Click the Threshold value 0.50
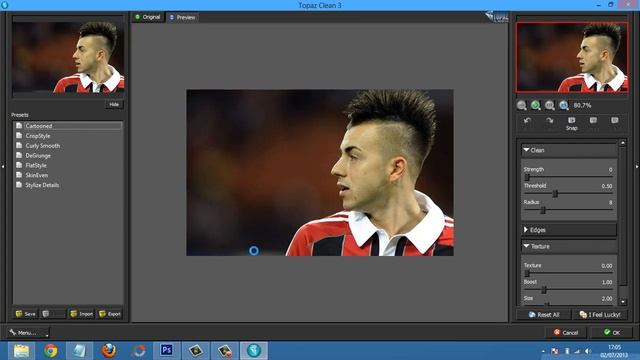 tap(607, 186)
